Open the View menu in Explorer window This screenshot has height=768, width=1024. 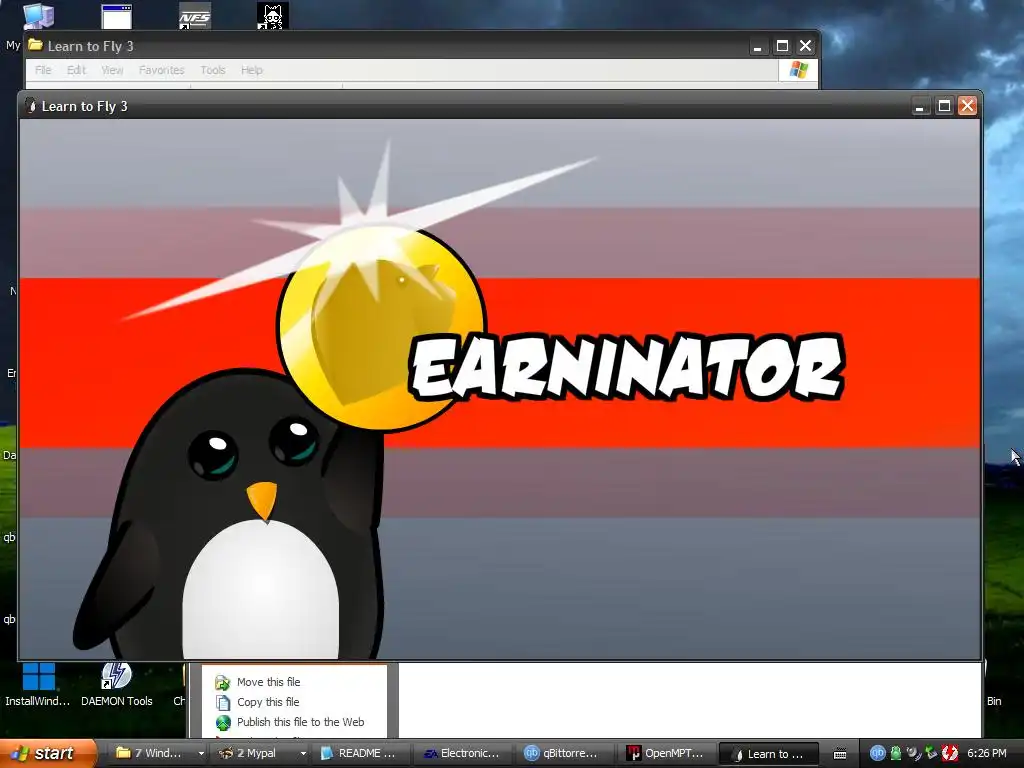[x=112, y=70]
